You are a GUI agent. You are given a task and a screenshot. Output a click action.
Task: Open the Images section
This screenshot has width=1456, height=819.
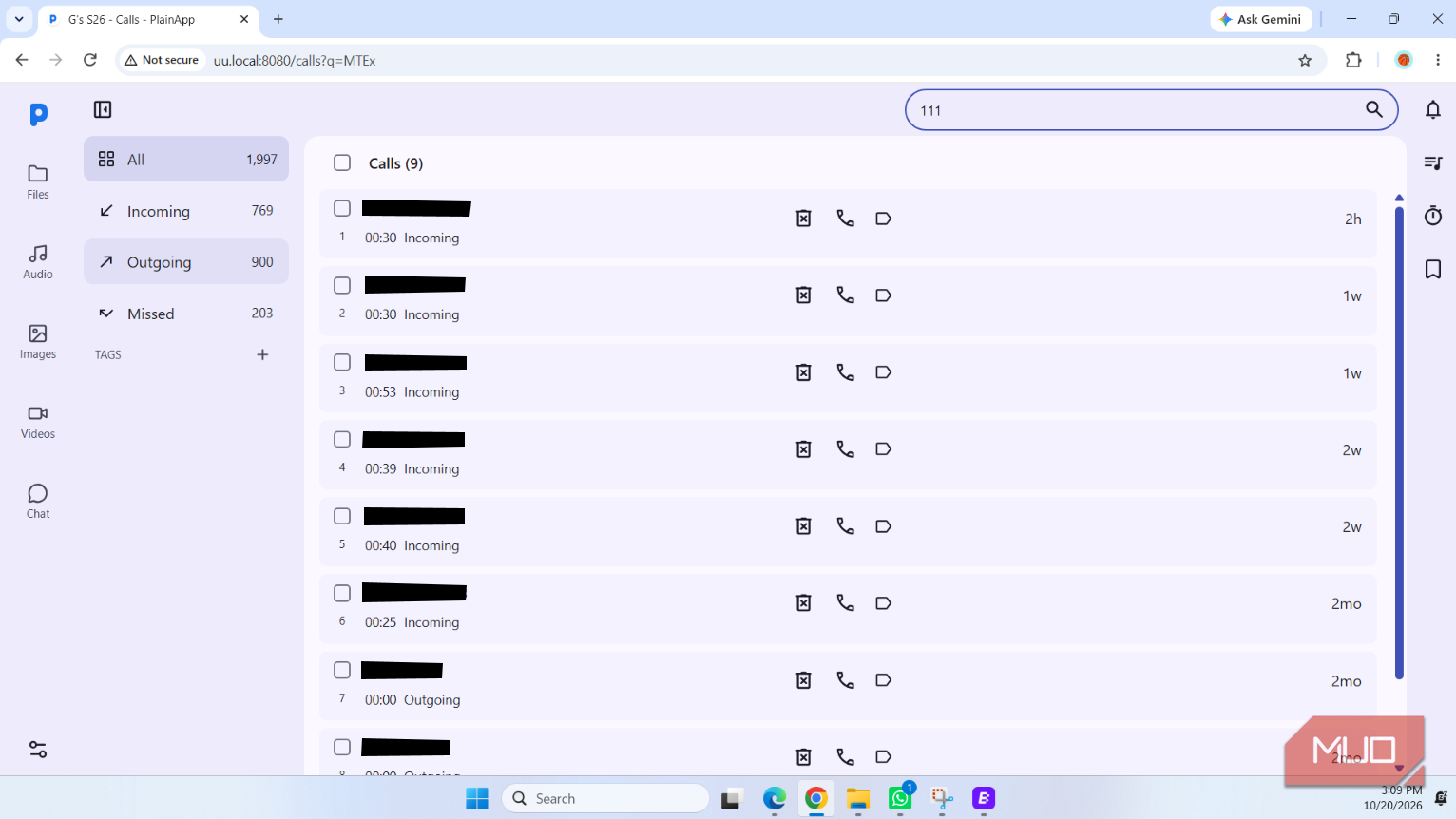coord(38,341)
